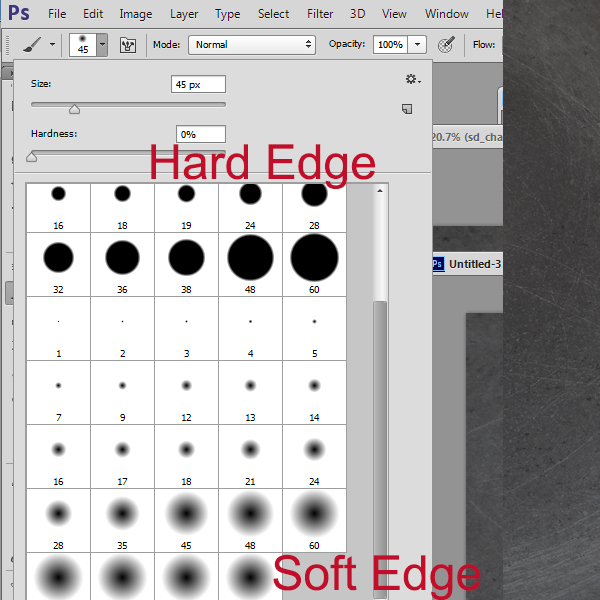Toggle pressure for opacity icon

point(447,45)
